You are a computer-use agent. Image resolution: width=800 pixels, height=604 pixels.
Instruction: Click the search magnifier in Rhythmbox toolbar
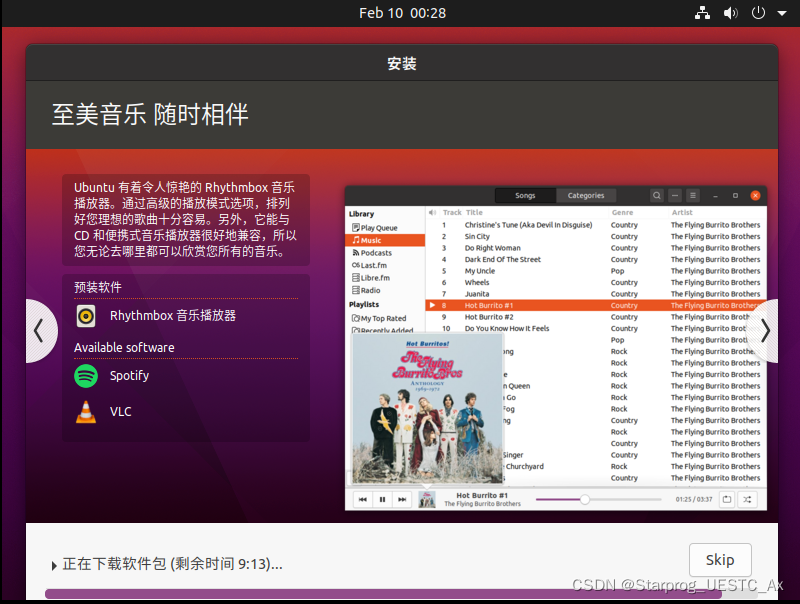pos(657,195)
